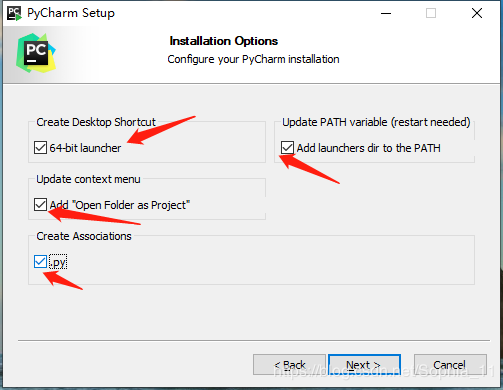Click the Update PATH variable group label
Image resolution: width=503 pixels, height=390 pixels.
coord(376,122)
